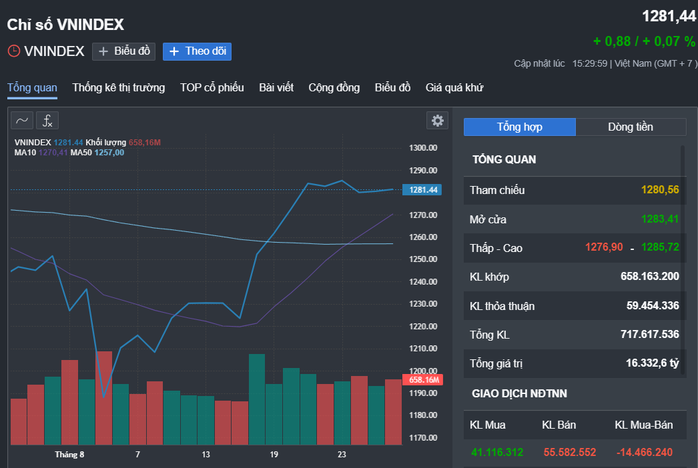
Task: Click the VNINDEX 1281.44 chart legend
Action: (x=49, y=142)
